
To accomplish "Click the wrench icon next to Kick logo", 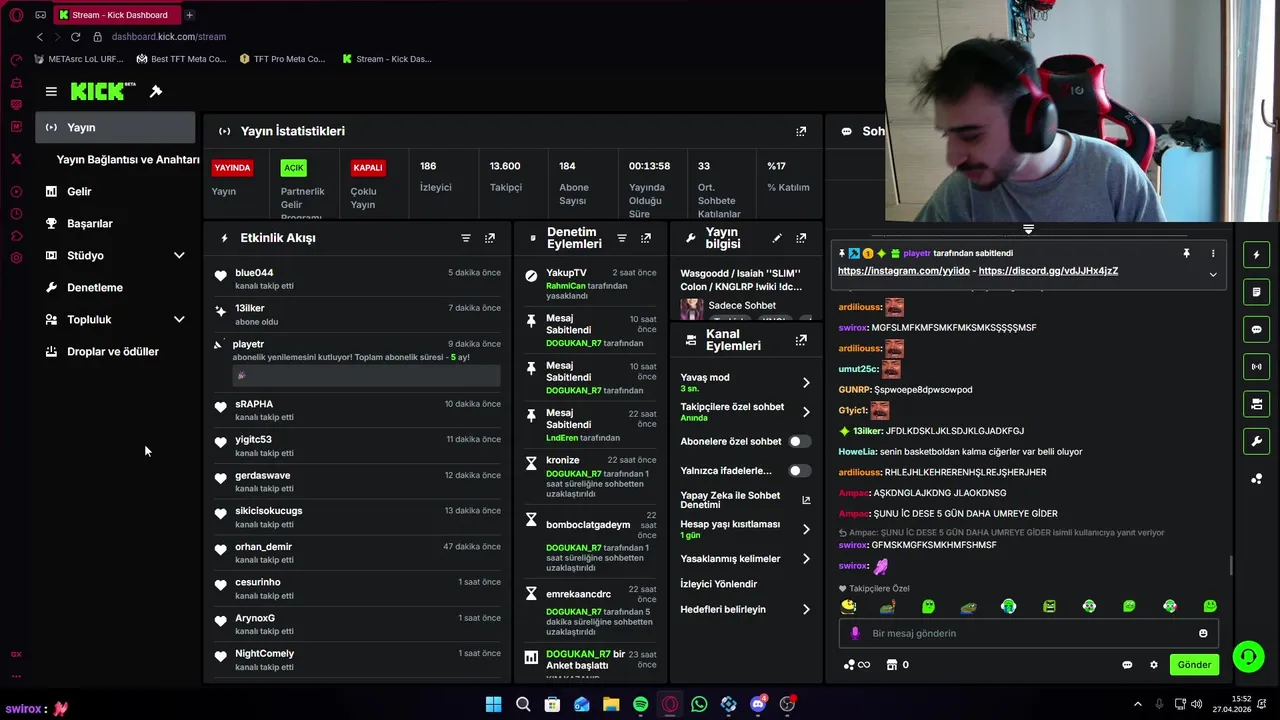I will 156,91.
